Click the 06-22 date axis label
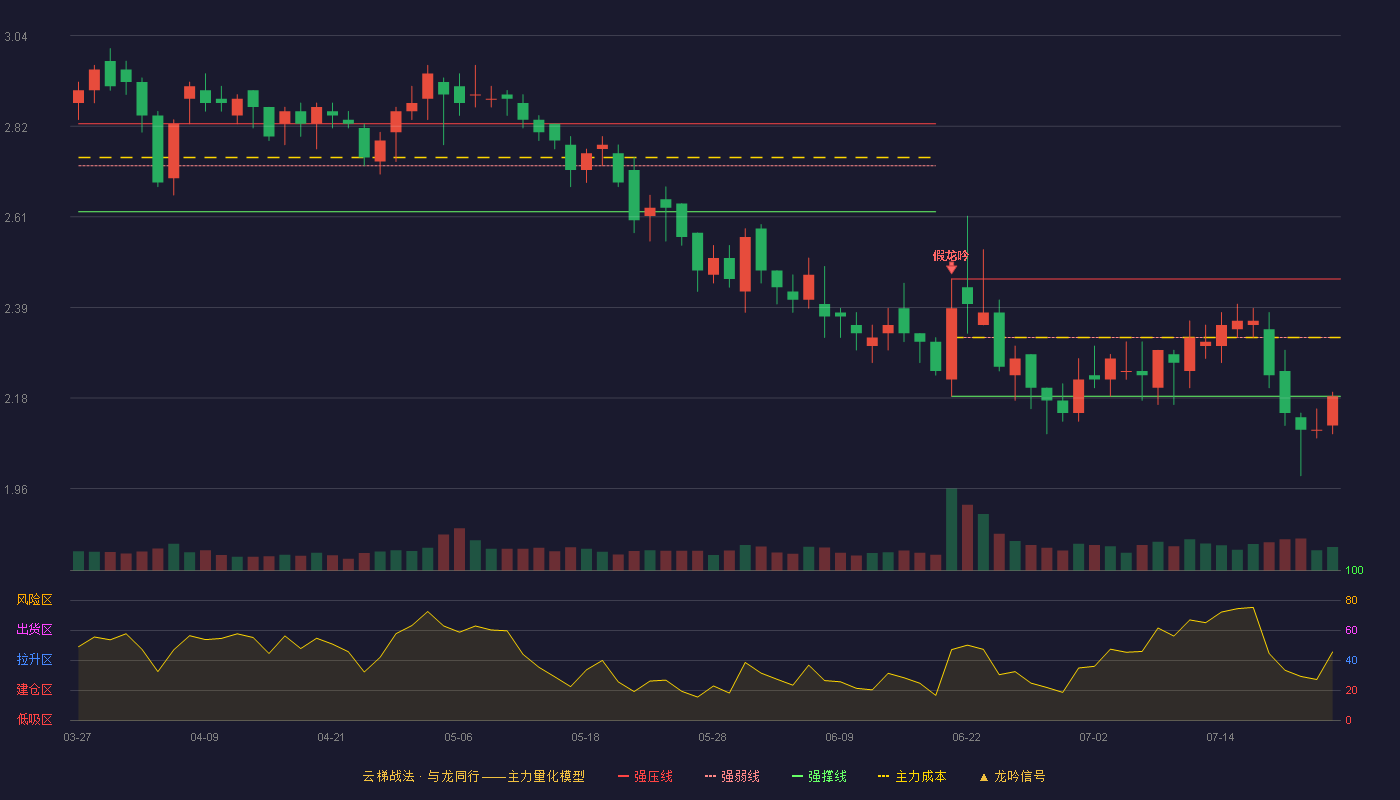1400x800 pixels. tap(966, 737)
